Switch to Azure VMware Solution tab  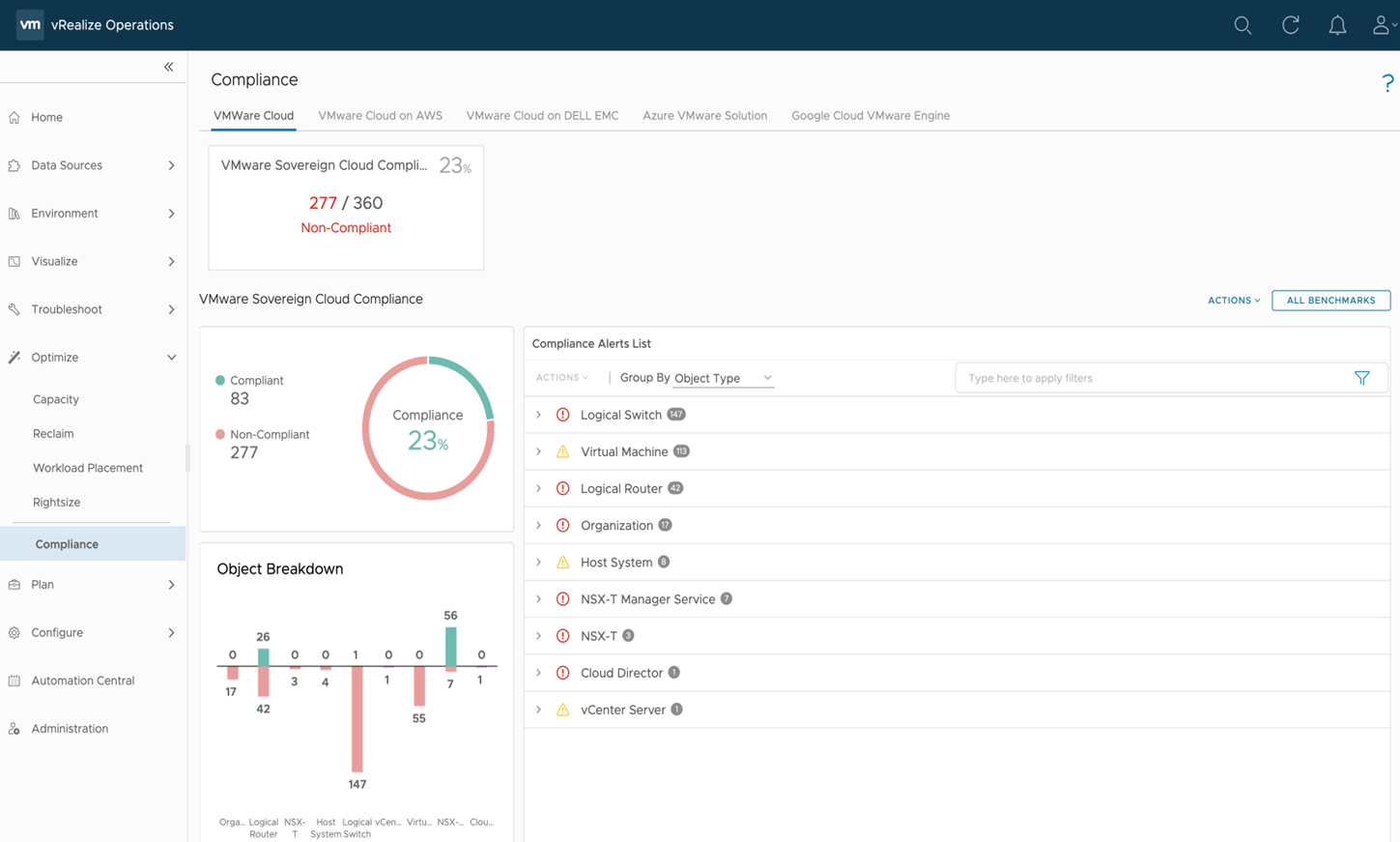tap(704, 115)
